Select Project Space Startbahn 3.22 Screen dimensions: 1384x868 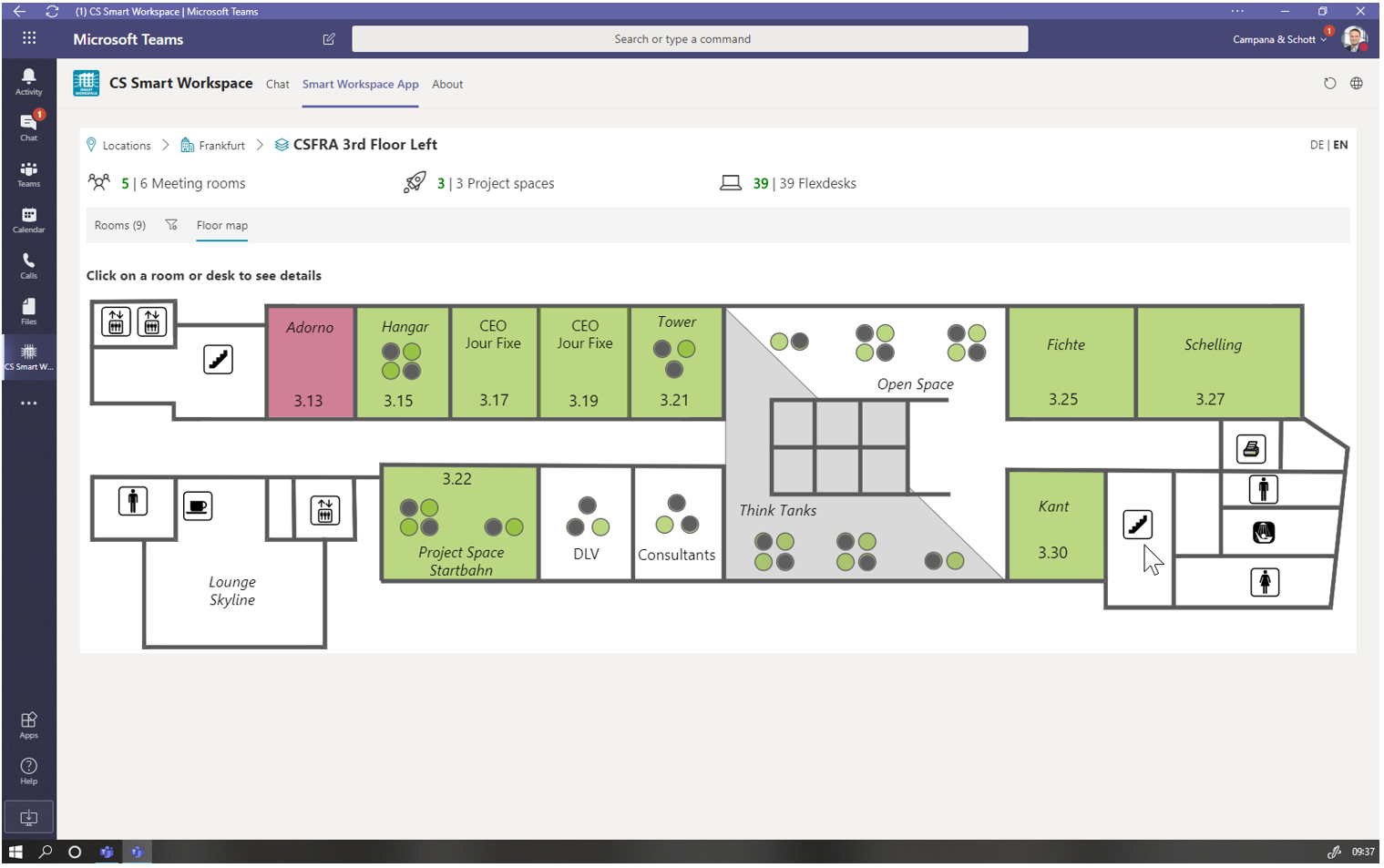pos(459,524)
